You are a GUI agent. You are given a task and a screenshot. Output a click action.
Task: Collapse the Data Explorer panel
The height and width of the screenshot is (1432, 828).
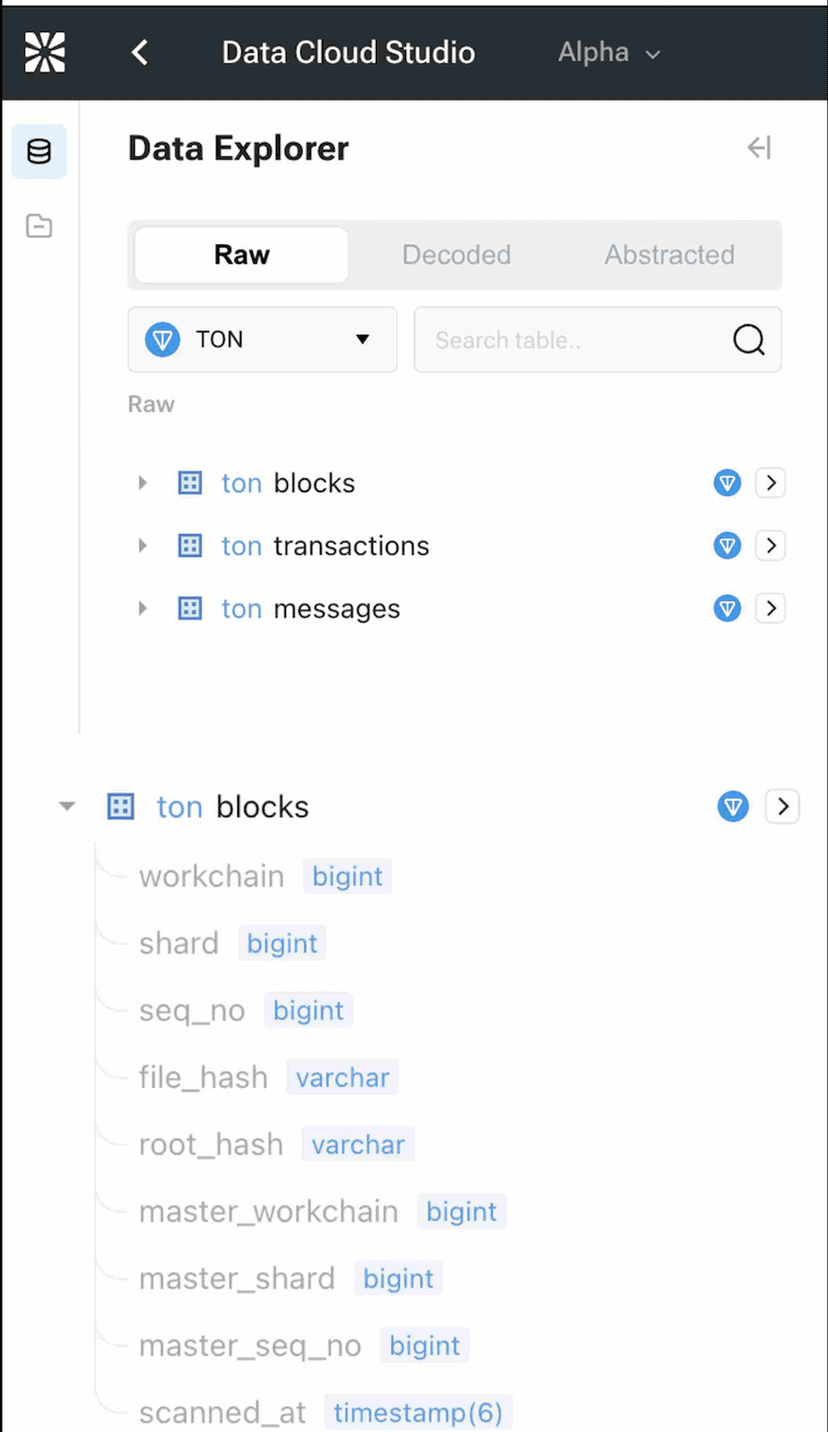pos(759,149)
